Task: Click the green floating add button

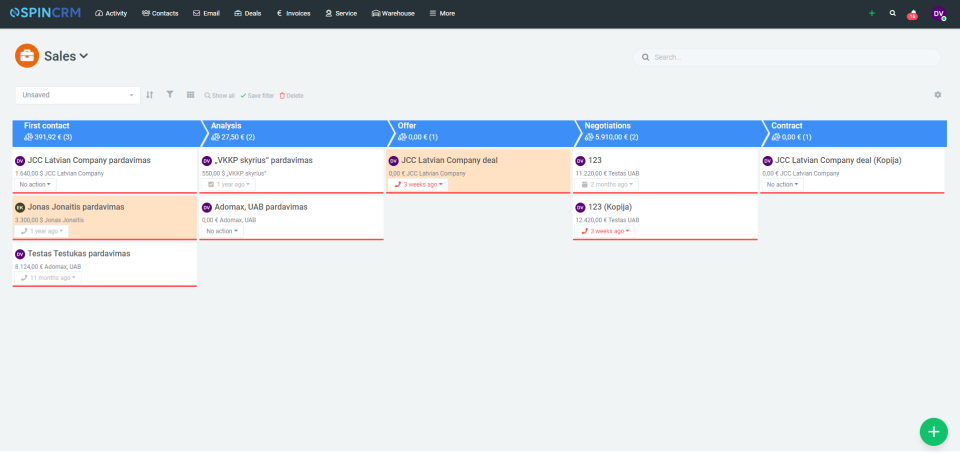Action: pos(934,432)
